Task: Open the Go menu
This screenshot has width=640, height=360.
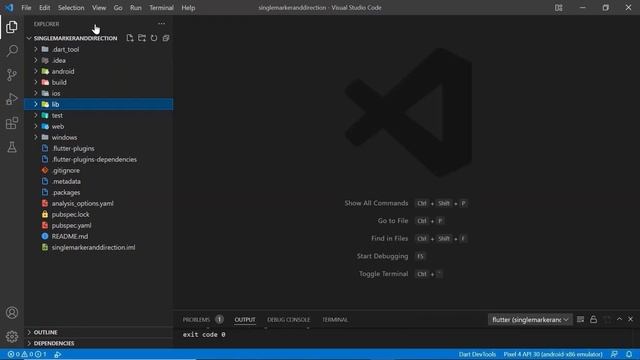Action: coord(118,8)
